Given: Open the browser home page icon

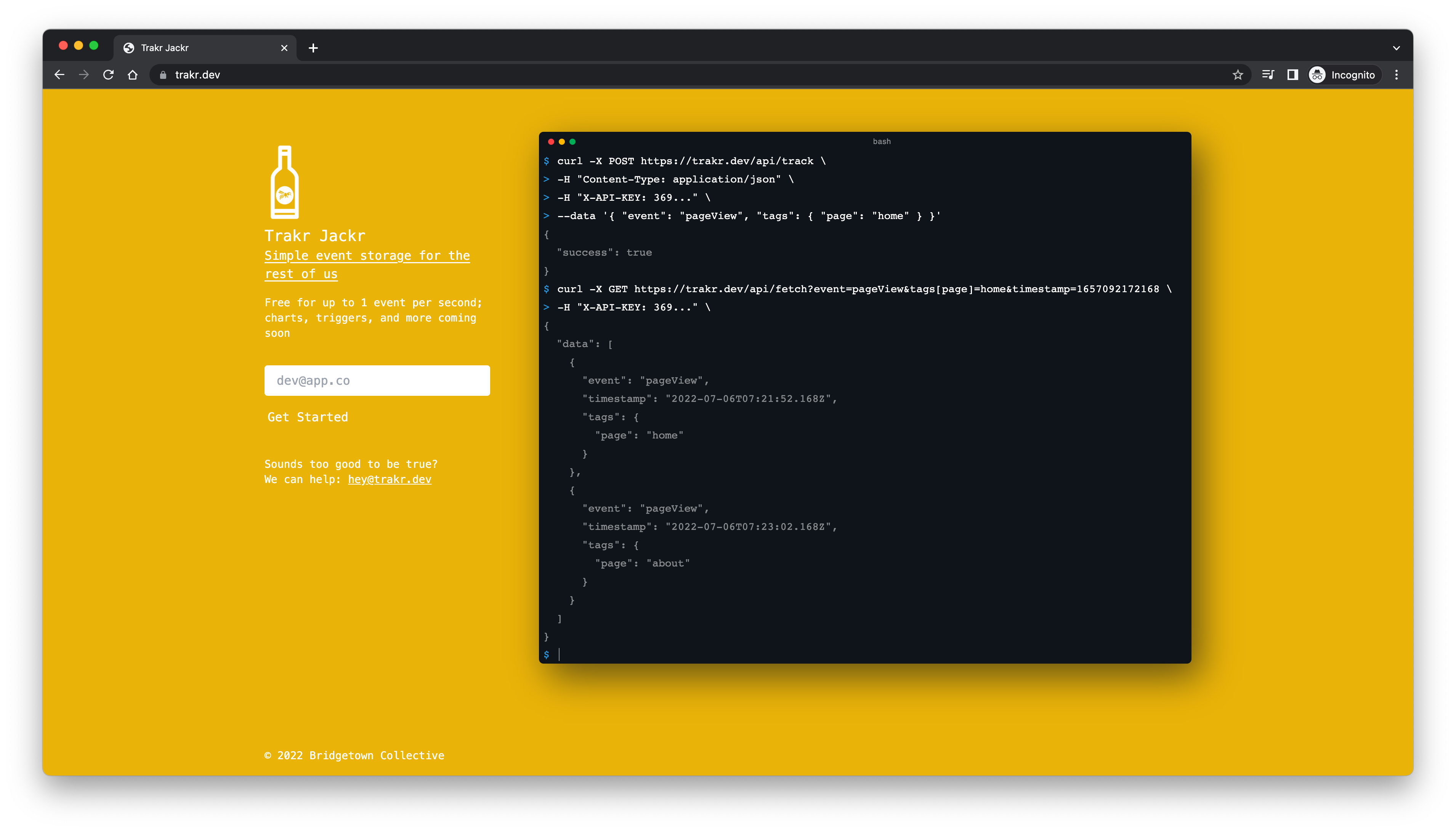Looking at the screenshot, I should pos(133,75).
